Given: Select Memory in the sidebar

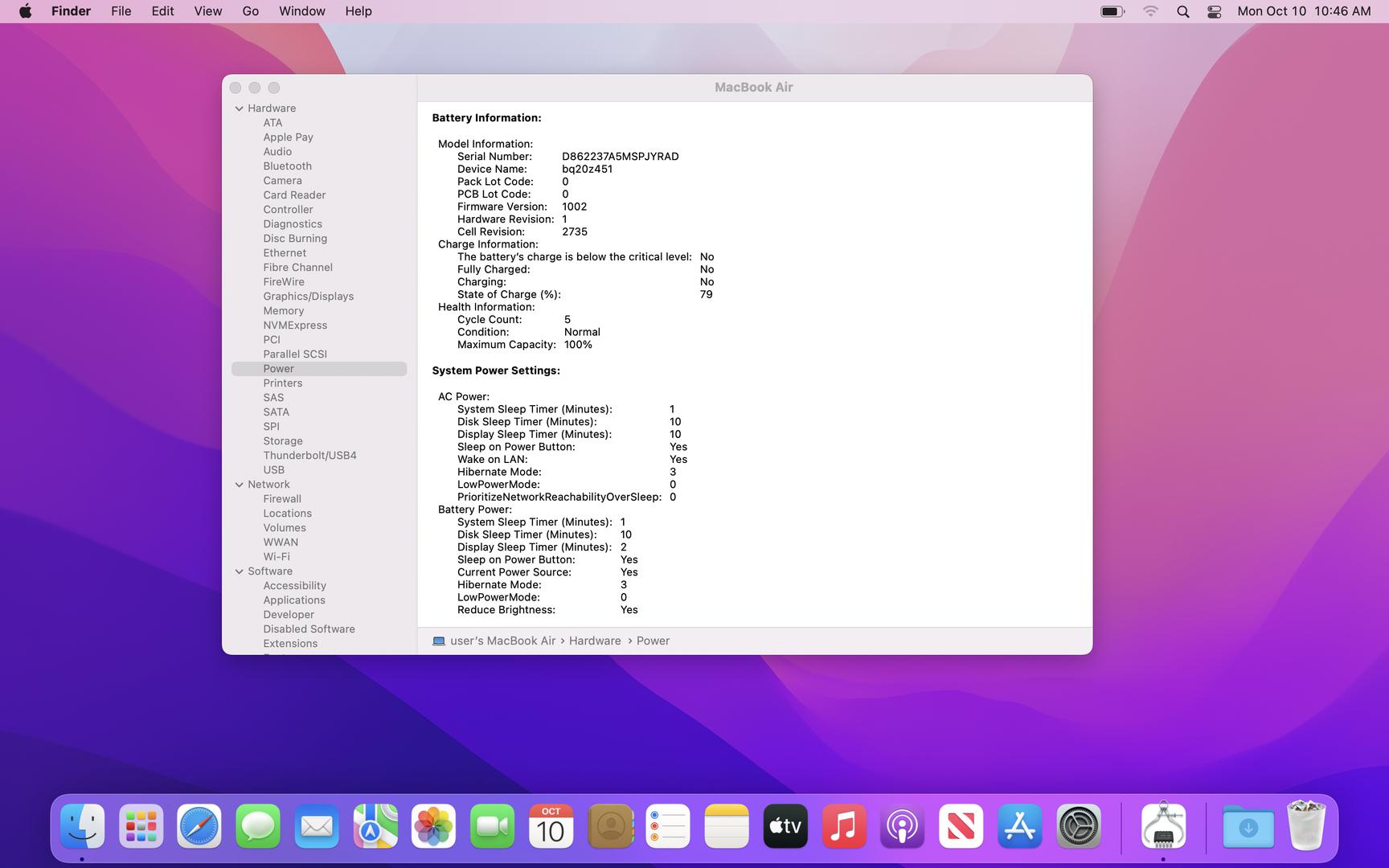Looking at the screenshot, I should pos(283,311).
